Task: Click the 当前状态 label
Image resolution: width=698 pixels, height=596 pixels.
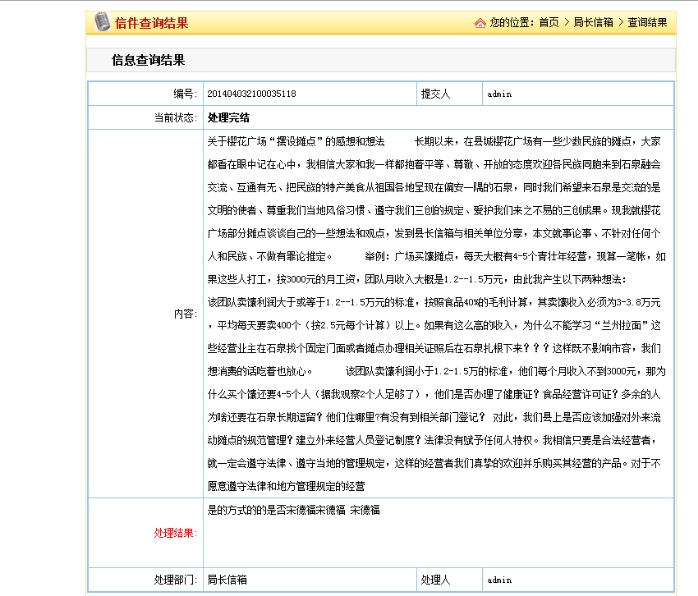Action: tap(174, 118)
